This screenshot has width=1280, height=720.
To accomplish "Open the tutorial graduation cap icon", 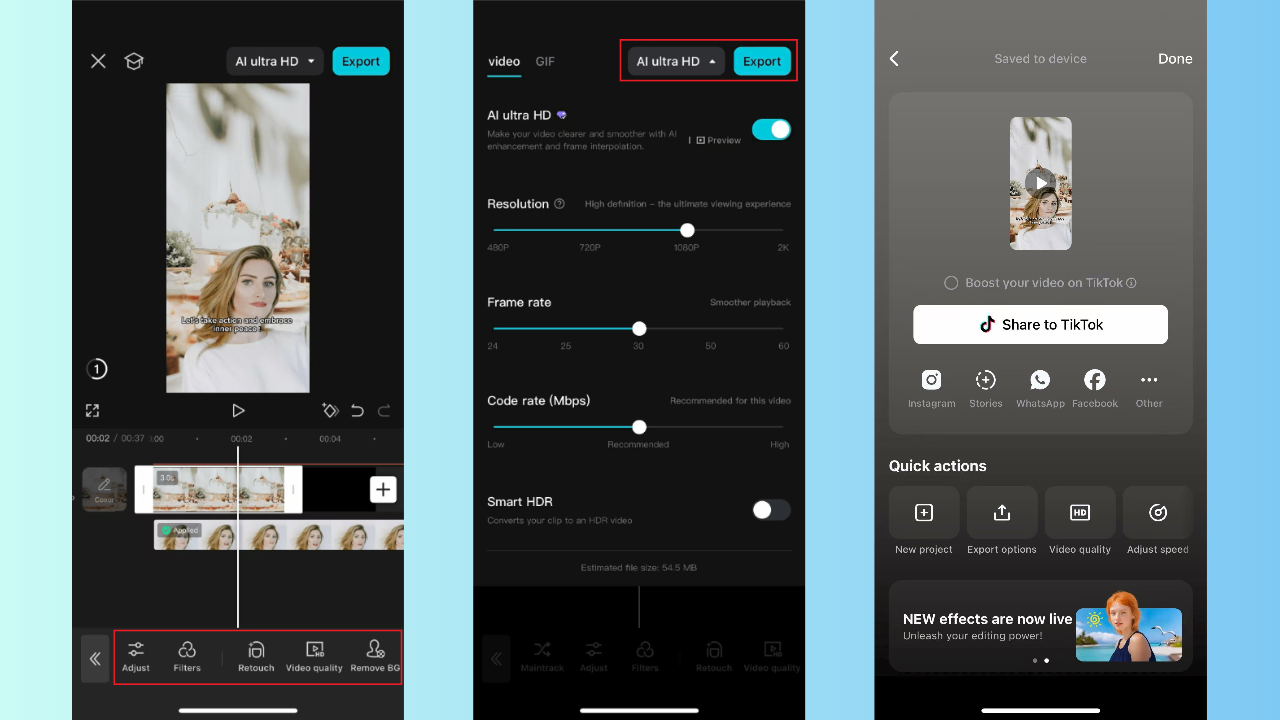I will pyautogui.click(x=134, y=61).
